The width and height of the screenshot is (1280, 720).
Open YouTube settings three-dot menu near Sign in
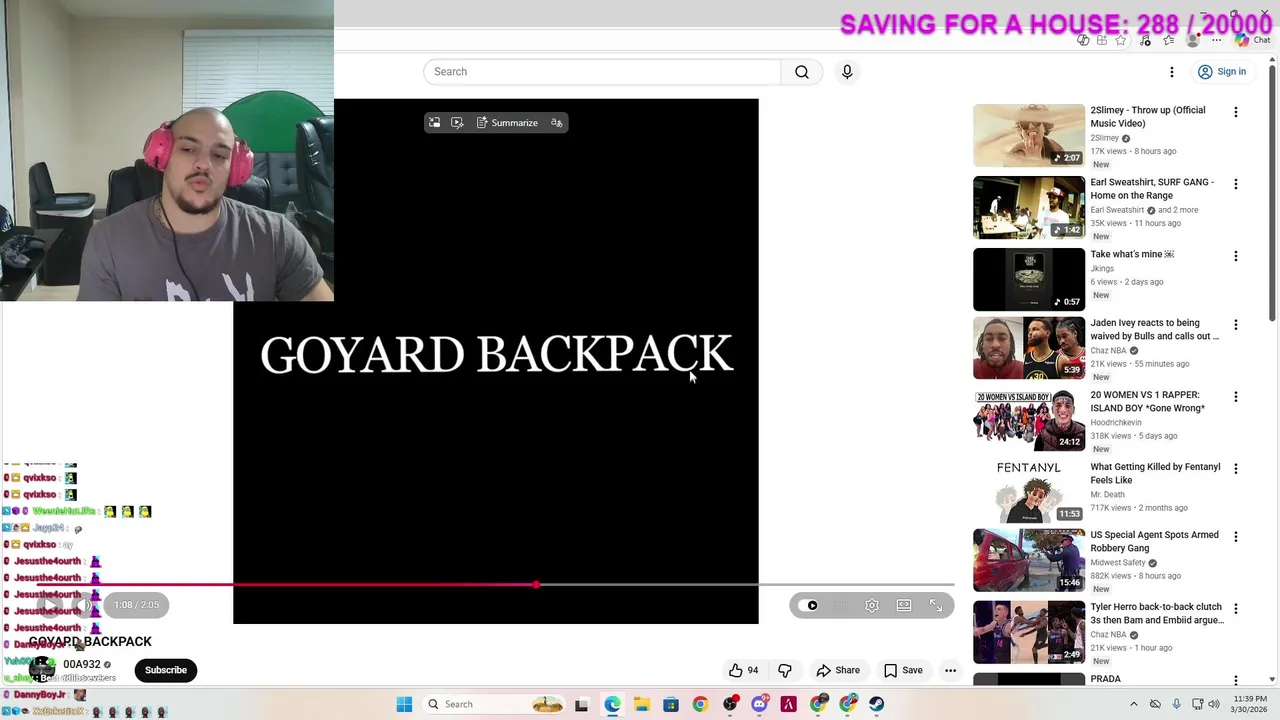pyautogui.click(x=1172, y=72)
